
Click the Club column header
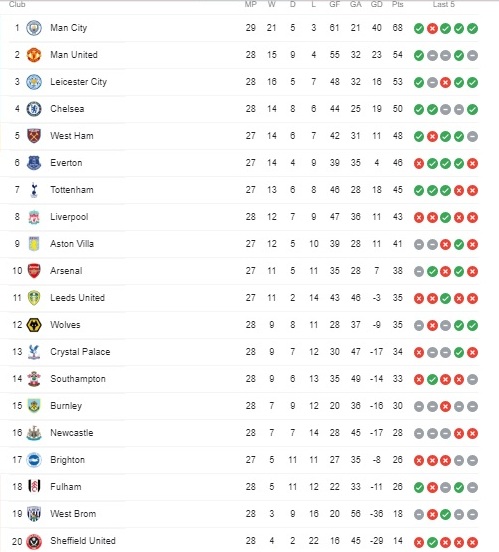(17, 4)
